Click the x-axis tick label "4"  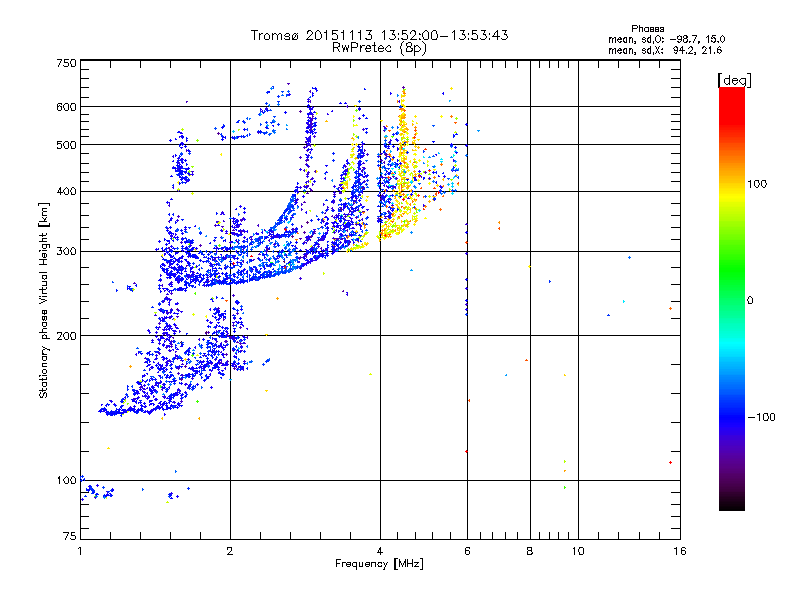tap(380, 551)
